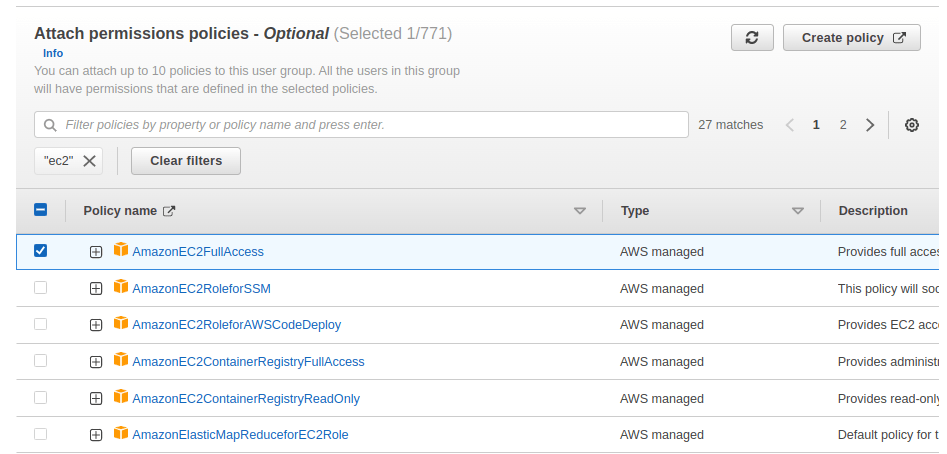Click the external link icon beside Policy name
Screen dimensions: 947x454
tap(170, 211)
